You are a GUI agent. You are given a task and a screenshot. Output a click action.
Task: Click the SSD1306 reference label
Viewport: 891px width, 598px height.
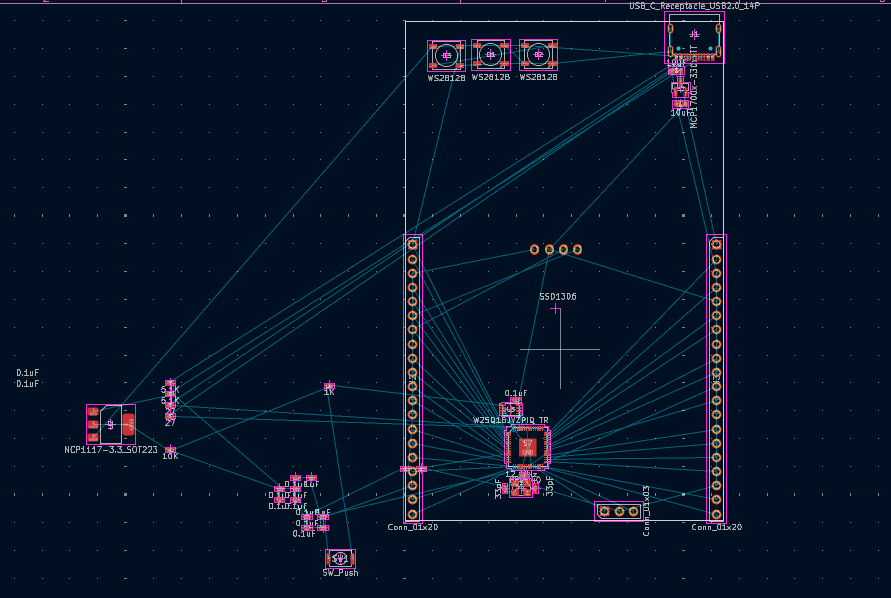(x=558, y=297)
